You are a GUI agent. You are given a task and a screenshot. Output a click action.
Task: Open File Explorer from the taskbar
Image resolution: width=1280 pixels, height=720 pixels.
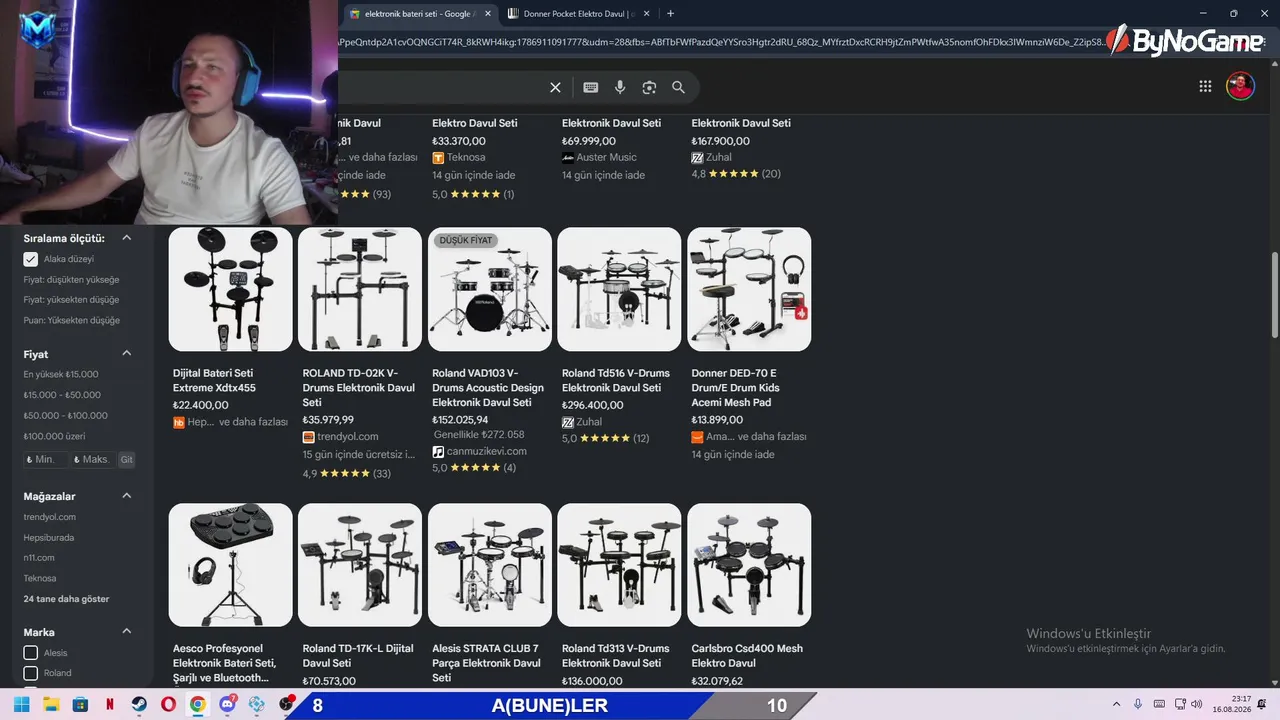pyautogui.click(x=51, y=705)
